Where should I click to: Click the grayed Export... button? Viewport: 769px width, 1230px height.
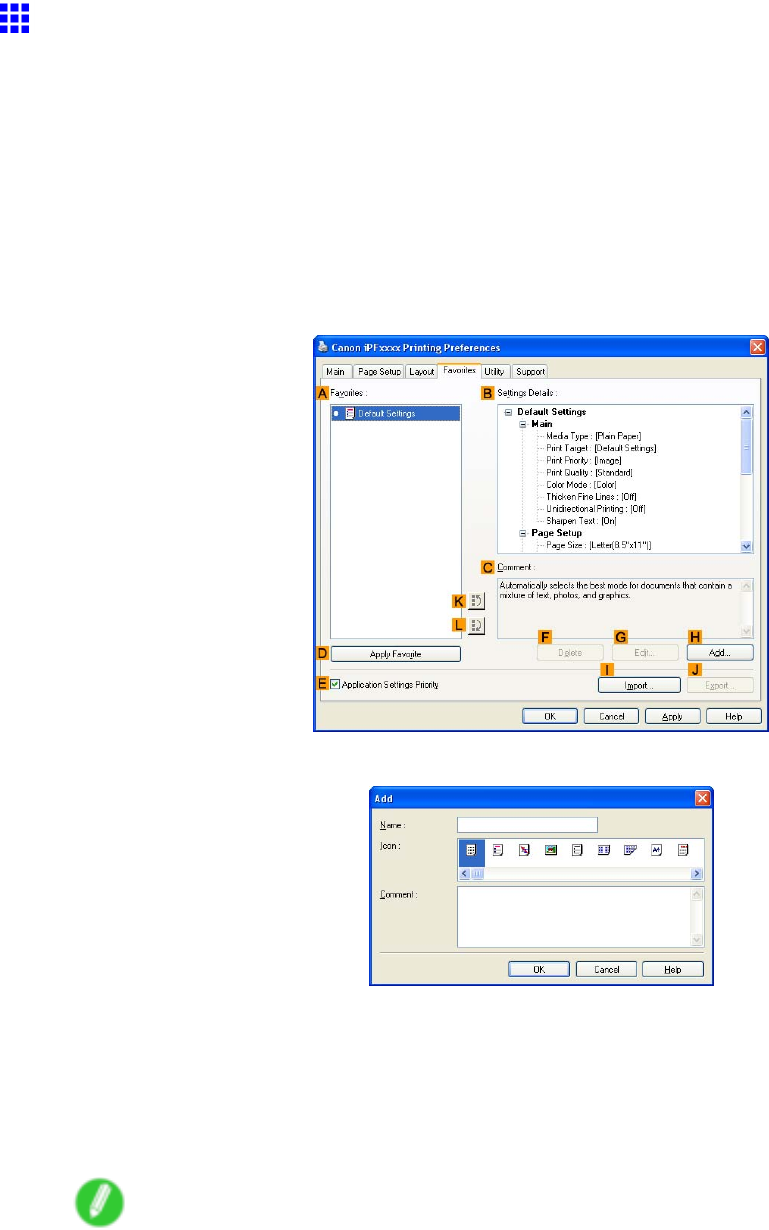click(x=720, y=686)
